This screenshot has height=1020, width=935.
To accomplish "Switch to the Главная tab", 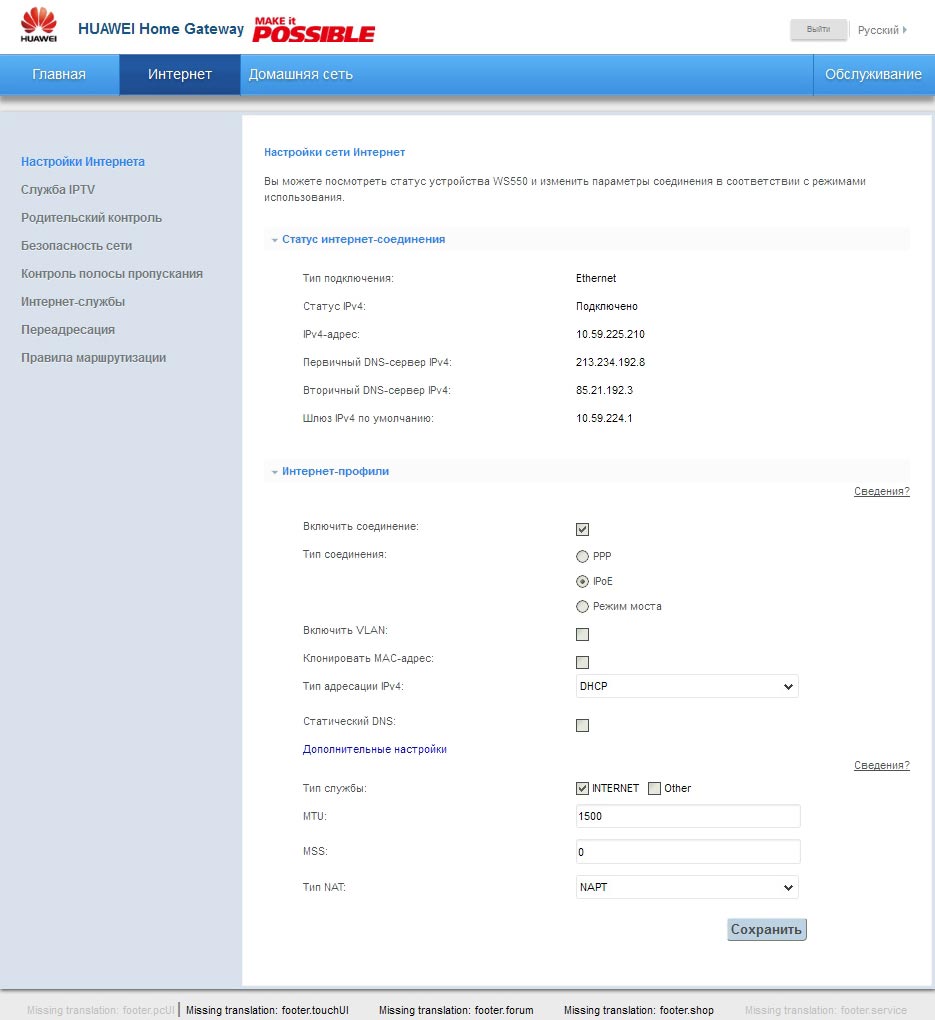I will [59, 75].
